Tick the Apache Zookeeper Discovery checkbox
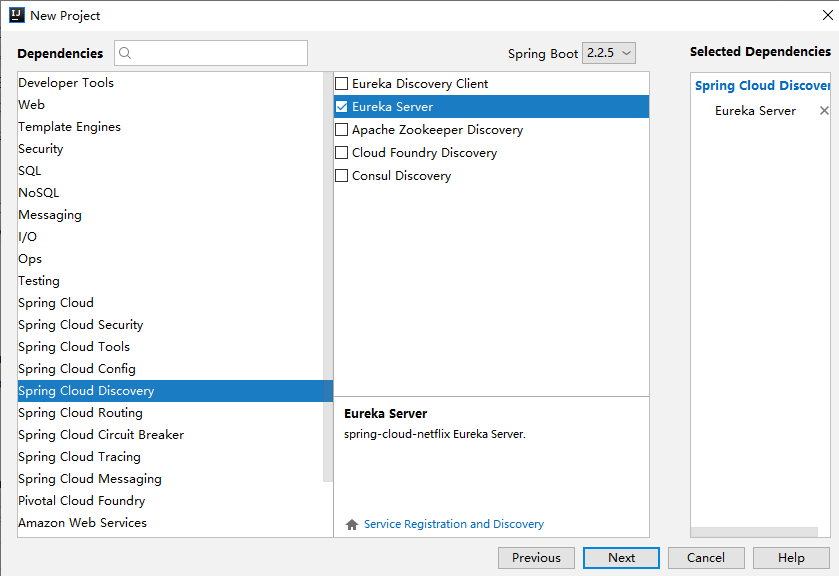The width and height of the screenshot is (839, 576). [342, 130]
